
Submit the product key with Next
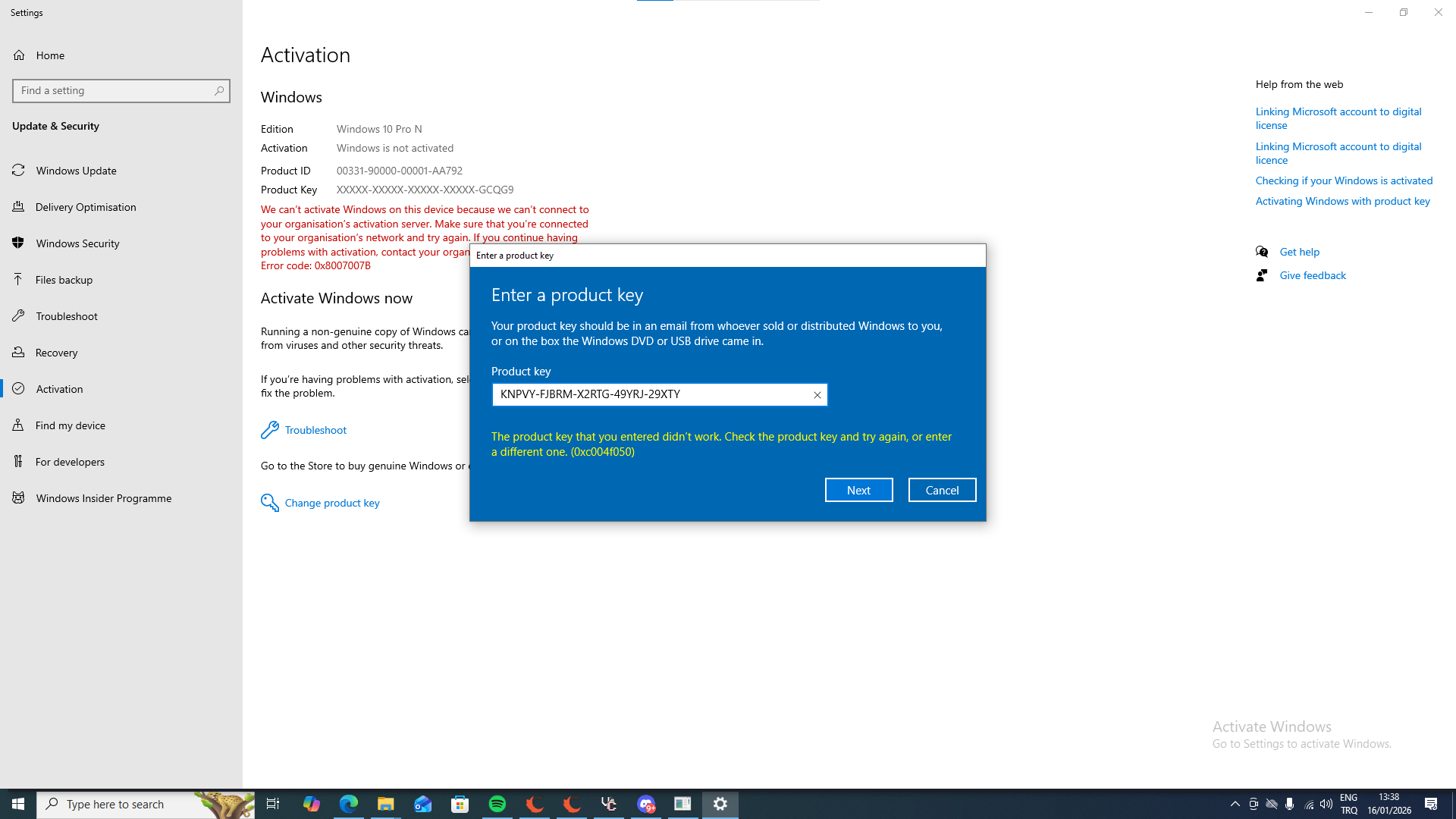point(858,490)
